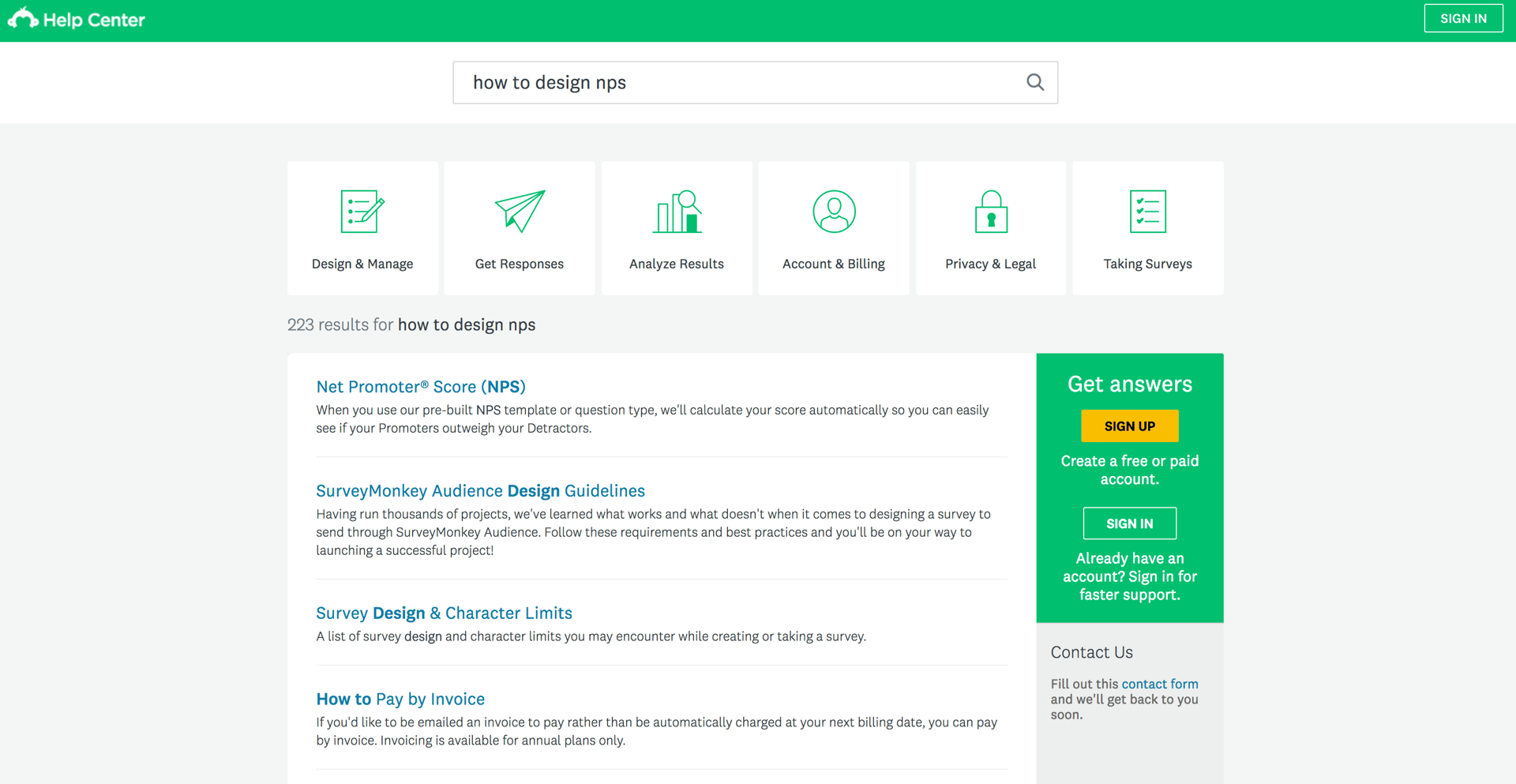
Task: Select the Account & Billing person icon
Action: 833,211
